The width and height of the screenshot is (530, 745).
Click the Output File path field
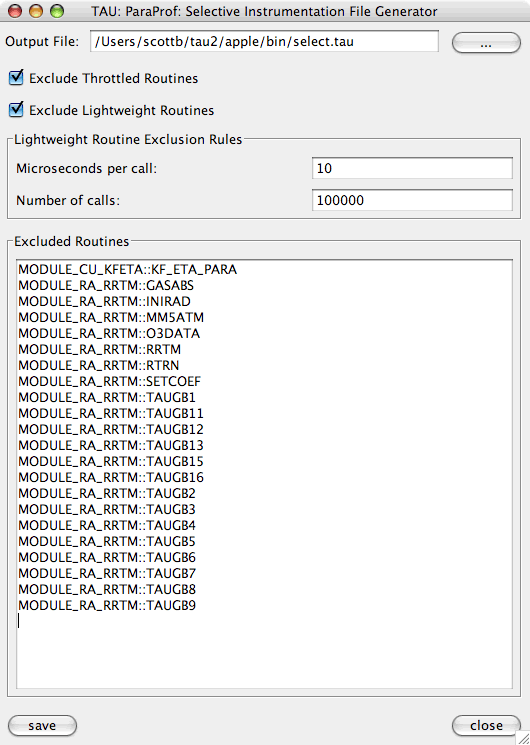coord(264,41)
